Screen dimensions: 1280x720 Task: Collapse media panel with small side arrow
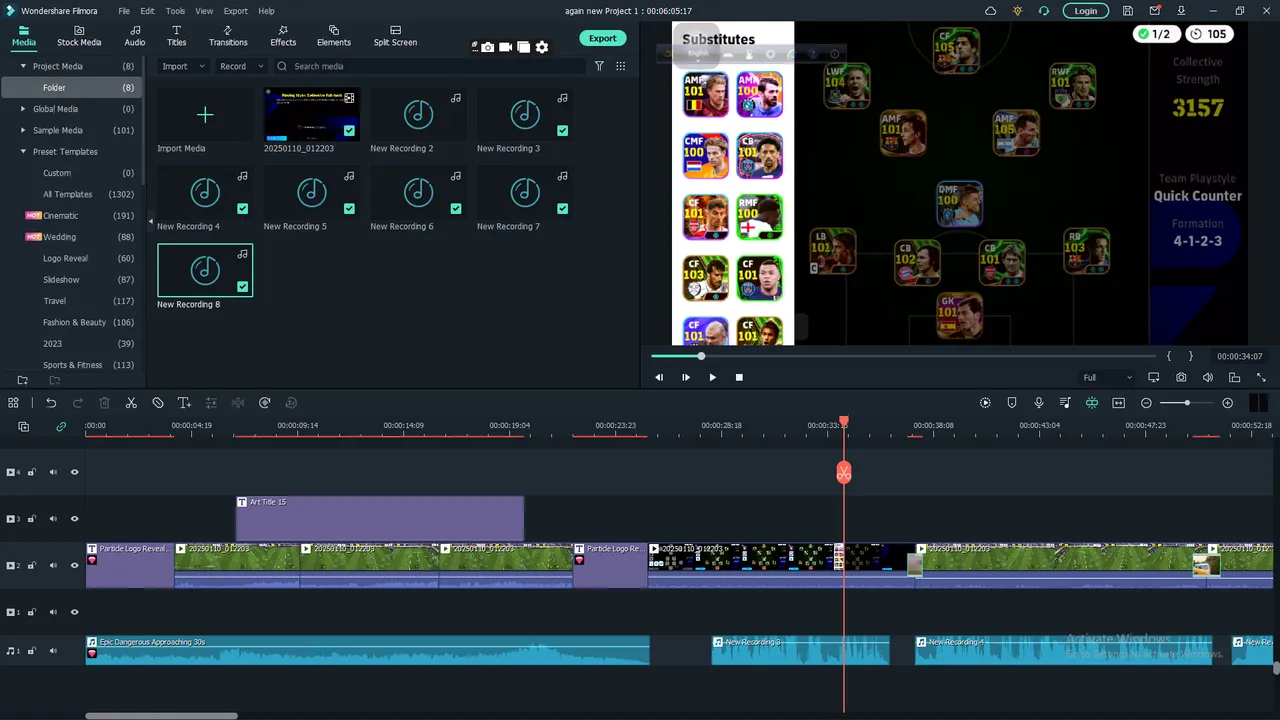coord(151,220)
